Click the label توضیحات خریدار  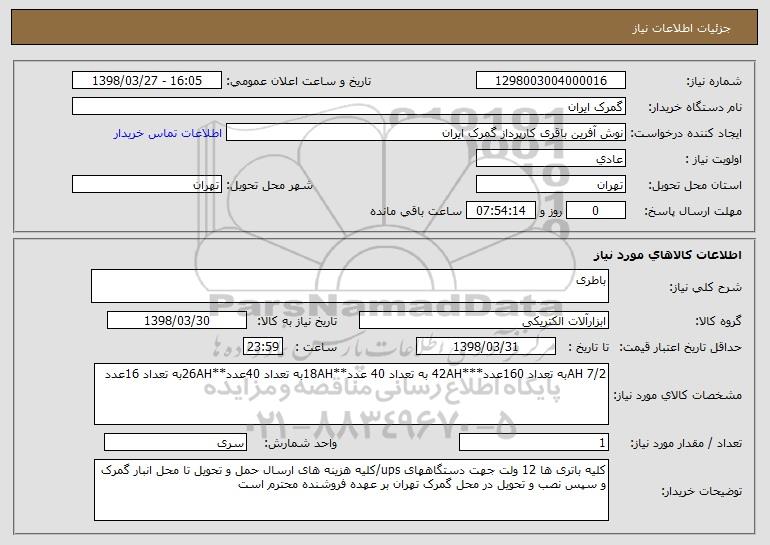click(701, 491)
